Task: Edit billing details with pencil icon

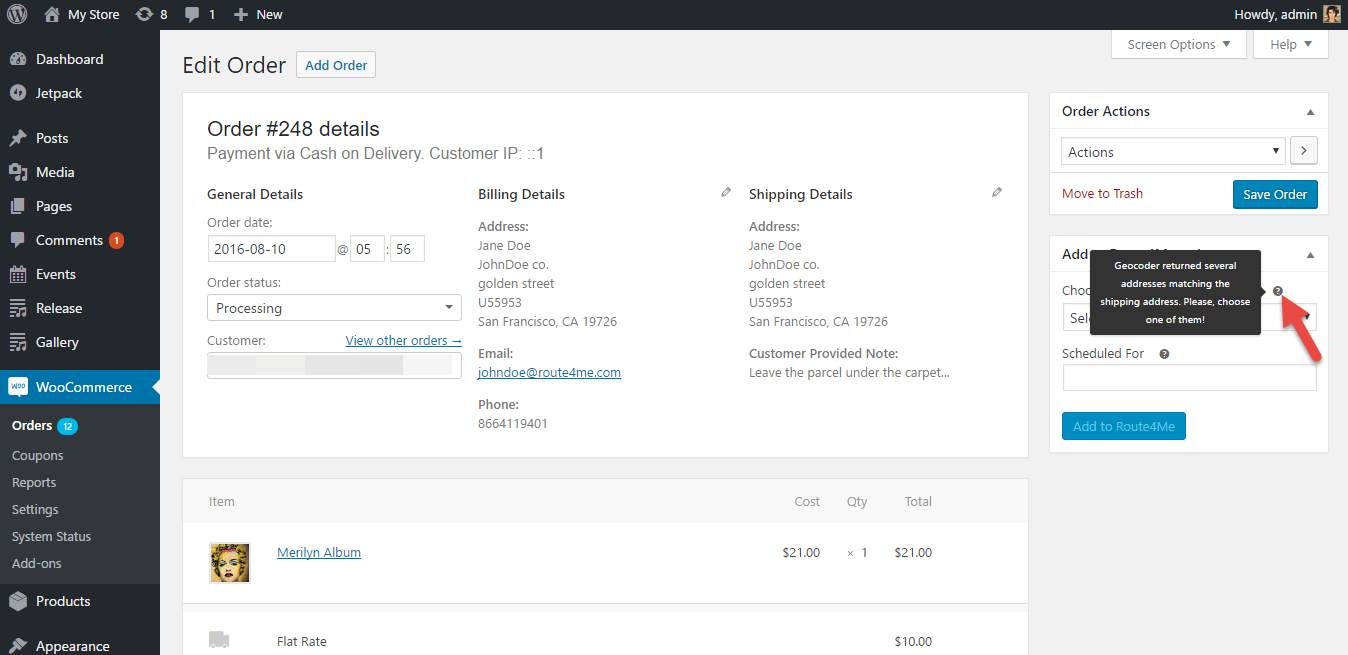Action: click(726, 193)
